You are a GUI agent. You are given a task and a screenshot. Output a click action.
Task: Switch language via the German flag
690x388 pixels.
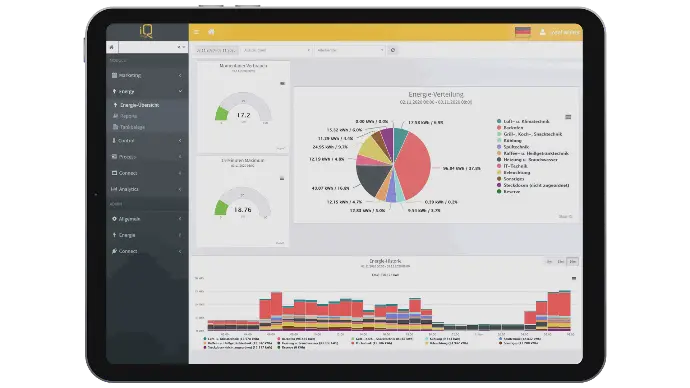(523, 32)
